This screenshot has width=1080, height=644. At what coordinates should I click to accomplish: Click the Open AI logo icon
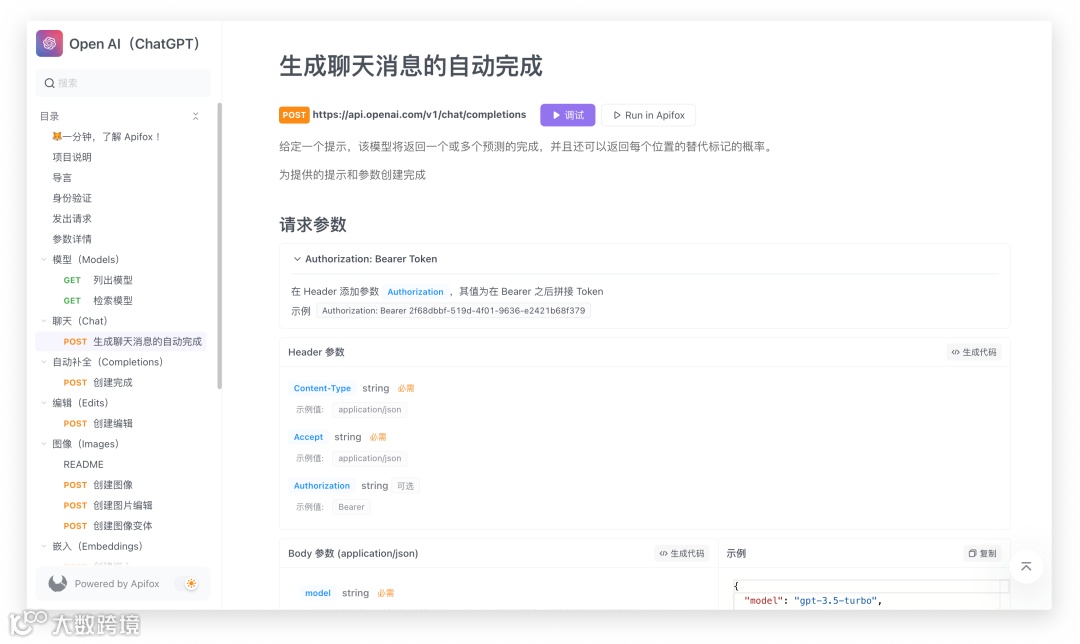pyautogui.click(x=49, y=43)
